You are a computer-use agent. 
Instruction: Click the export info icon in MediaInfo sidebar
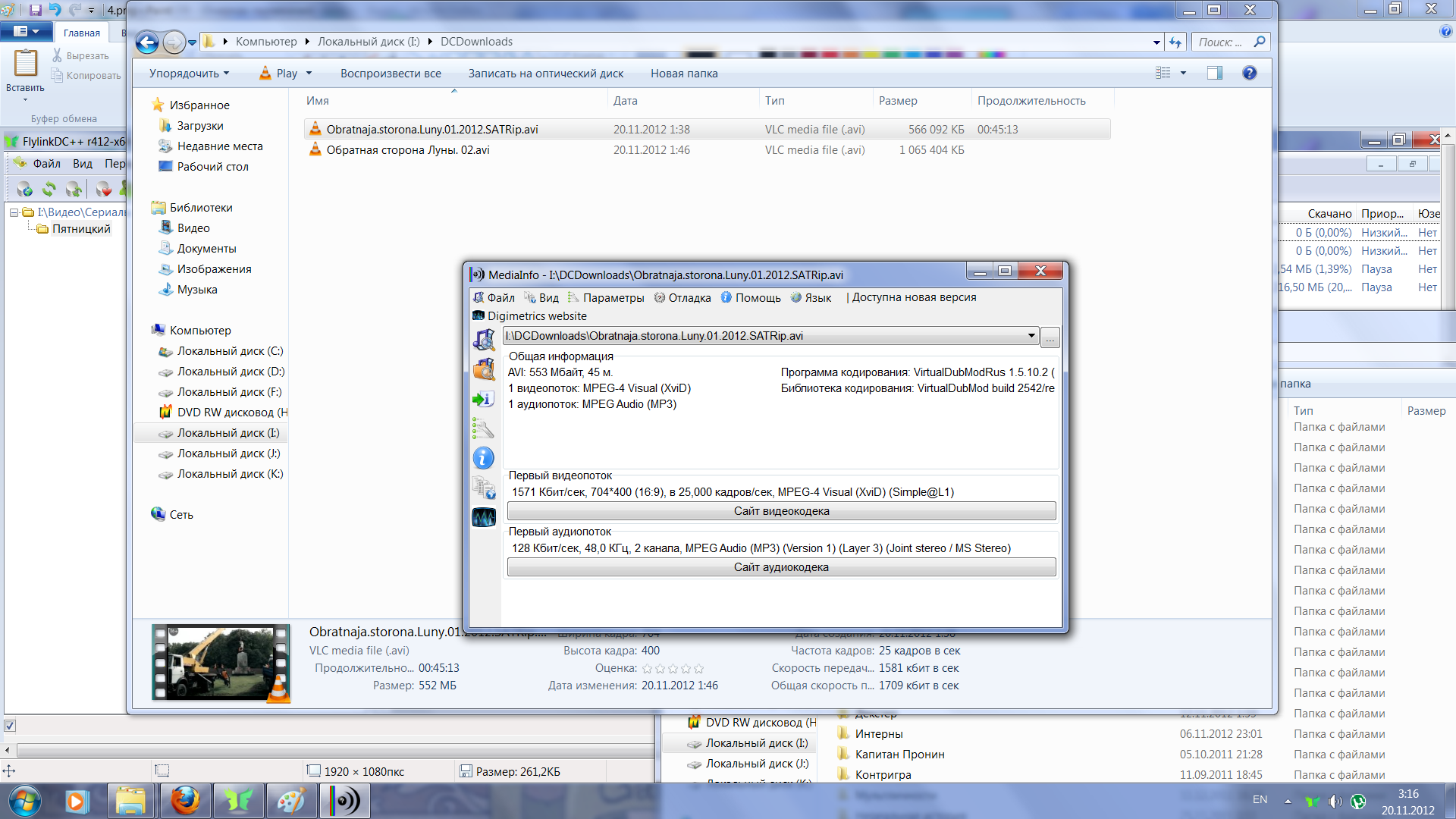click(x=484, y=399)
